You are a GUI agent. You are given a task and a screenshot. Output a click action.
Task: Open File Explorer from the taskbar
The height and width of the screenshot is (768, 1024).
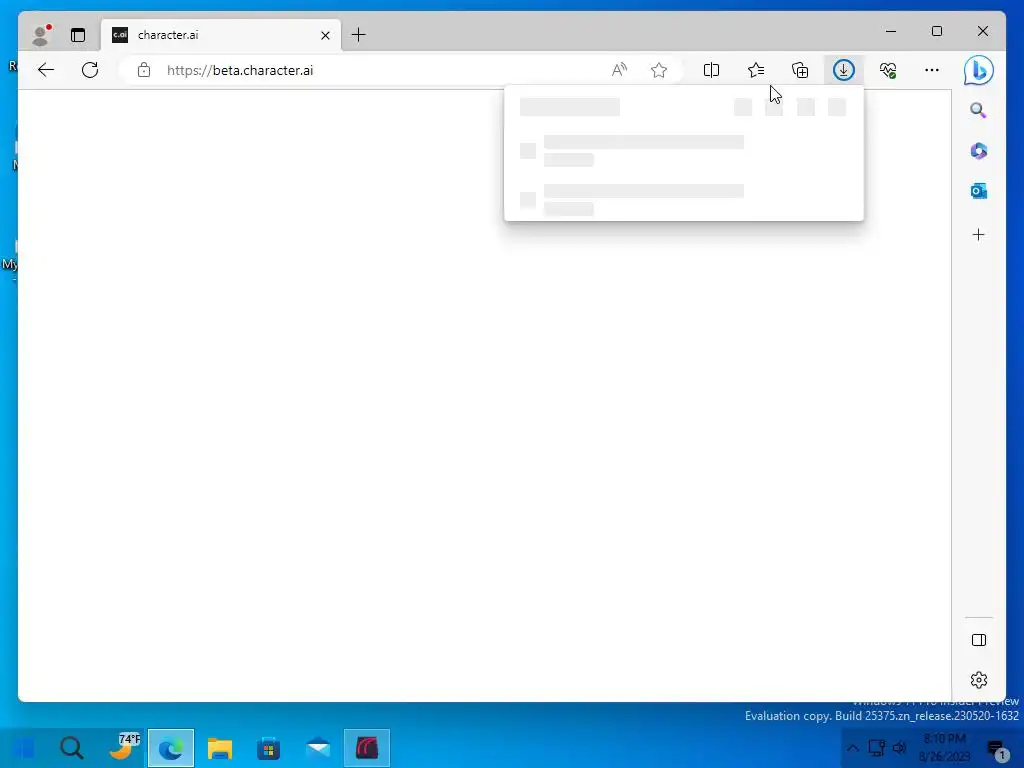tap(220, 748)
